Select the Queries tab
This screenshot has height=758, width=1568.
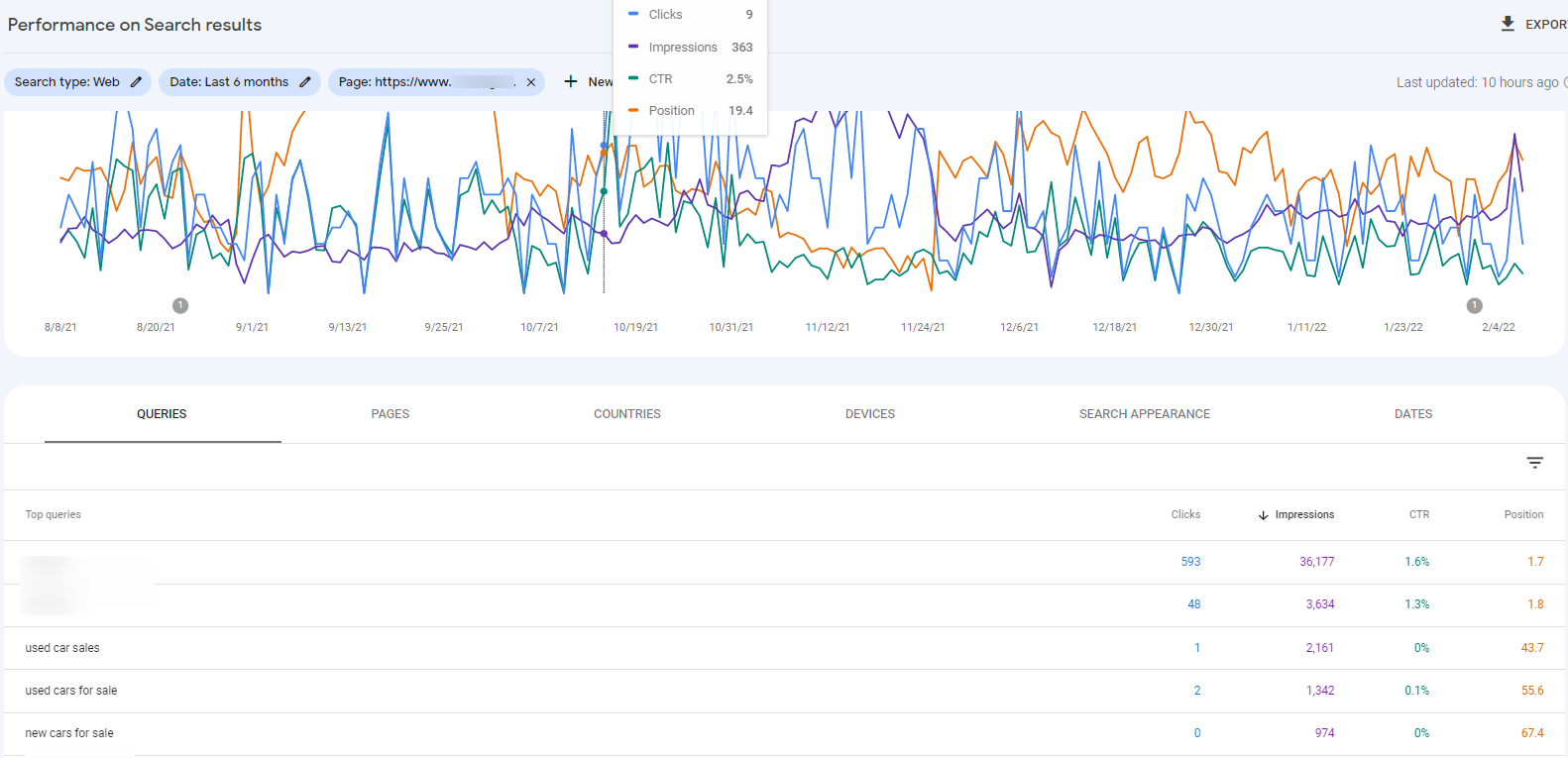click(x=162, y=414)
